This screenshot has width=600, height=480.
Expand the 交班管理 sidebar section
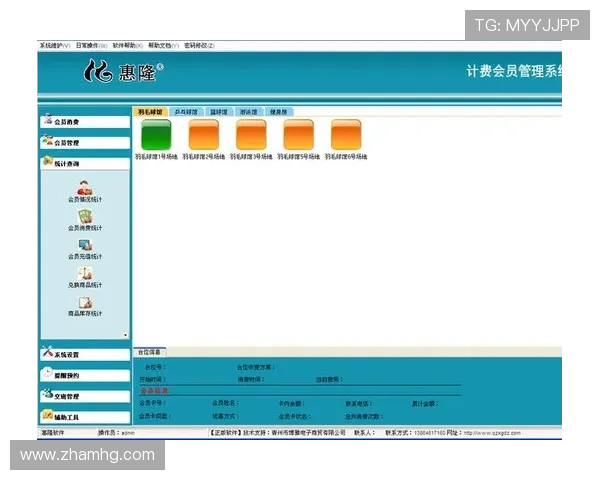[85, 396]
